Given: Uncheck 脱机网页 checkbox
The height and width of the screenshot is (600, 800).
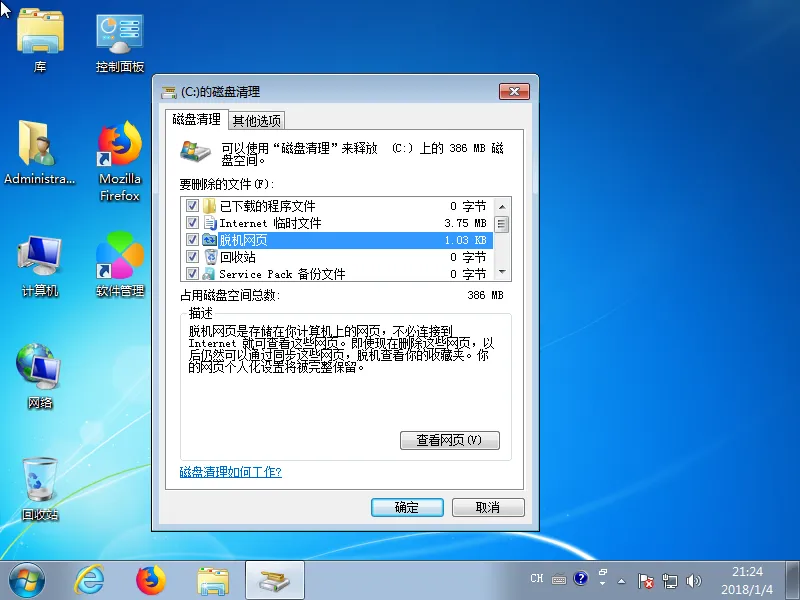Looking at the screenshot, I should tap(192, 239).
